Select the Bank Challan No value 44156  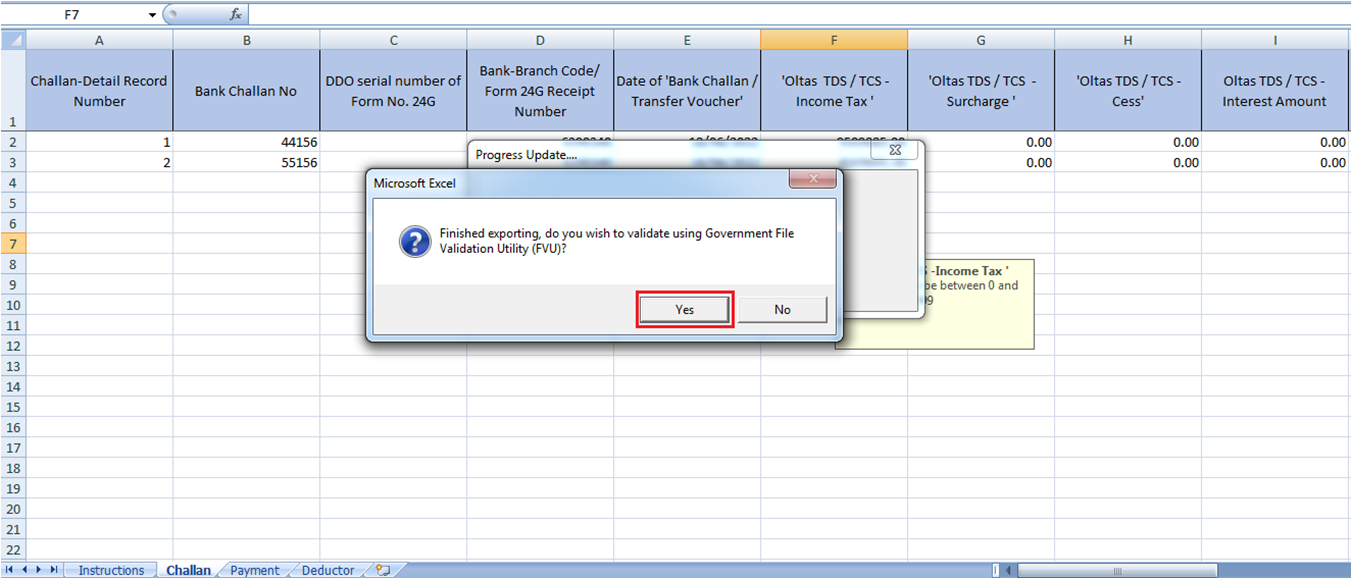click(246, 142)
